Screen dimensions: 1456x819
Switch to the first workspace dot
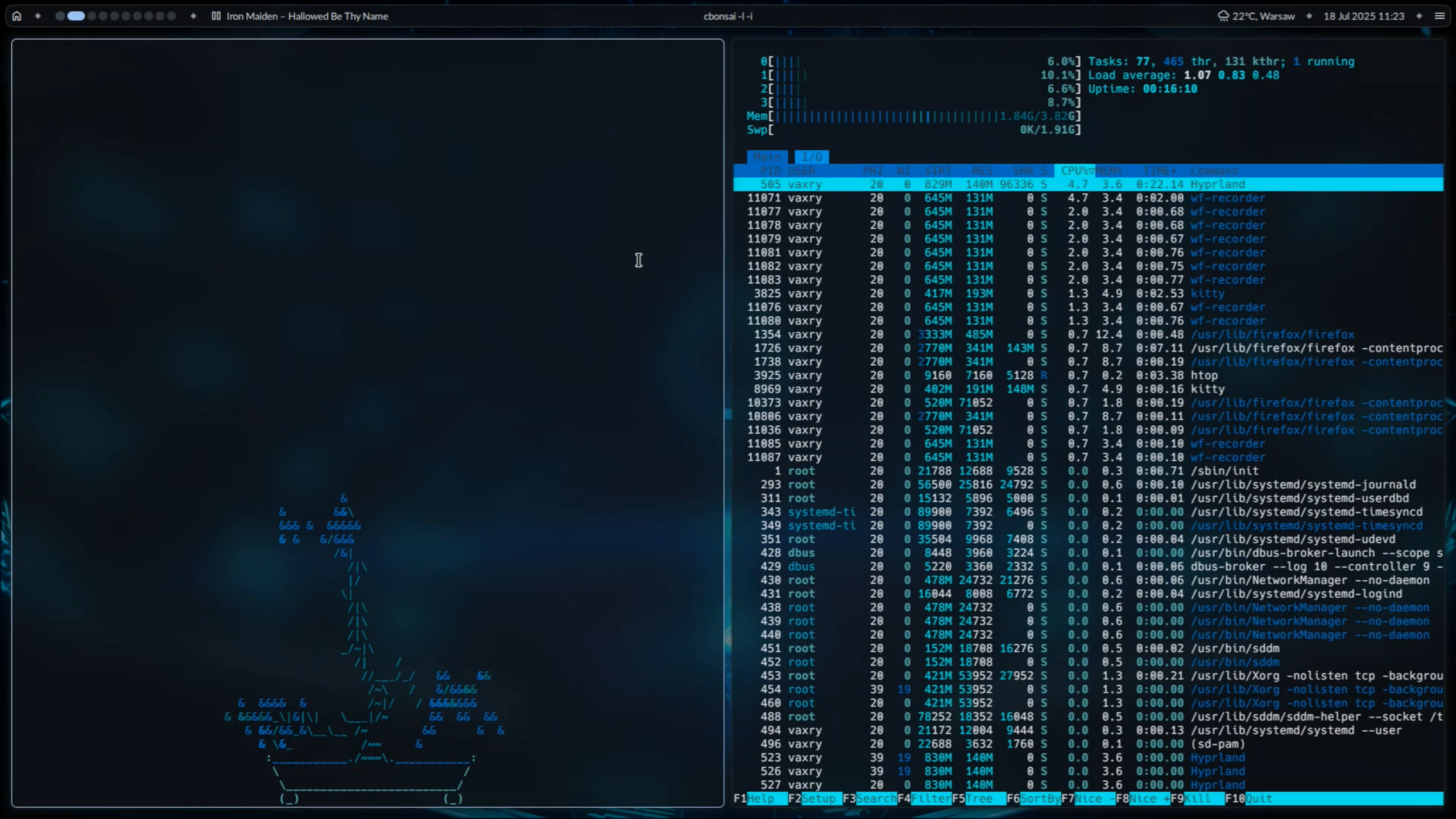(60, 16)
